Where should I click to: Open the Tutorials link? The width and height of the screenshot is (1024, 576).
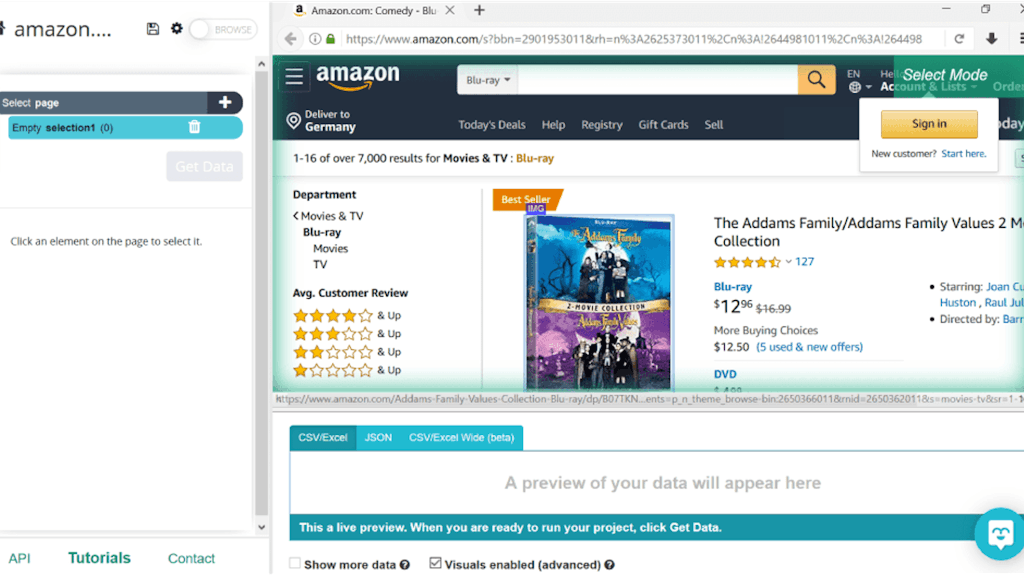pyautogui.click(x=99, y=558)
